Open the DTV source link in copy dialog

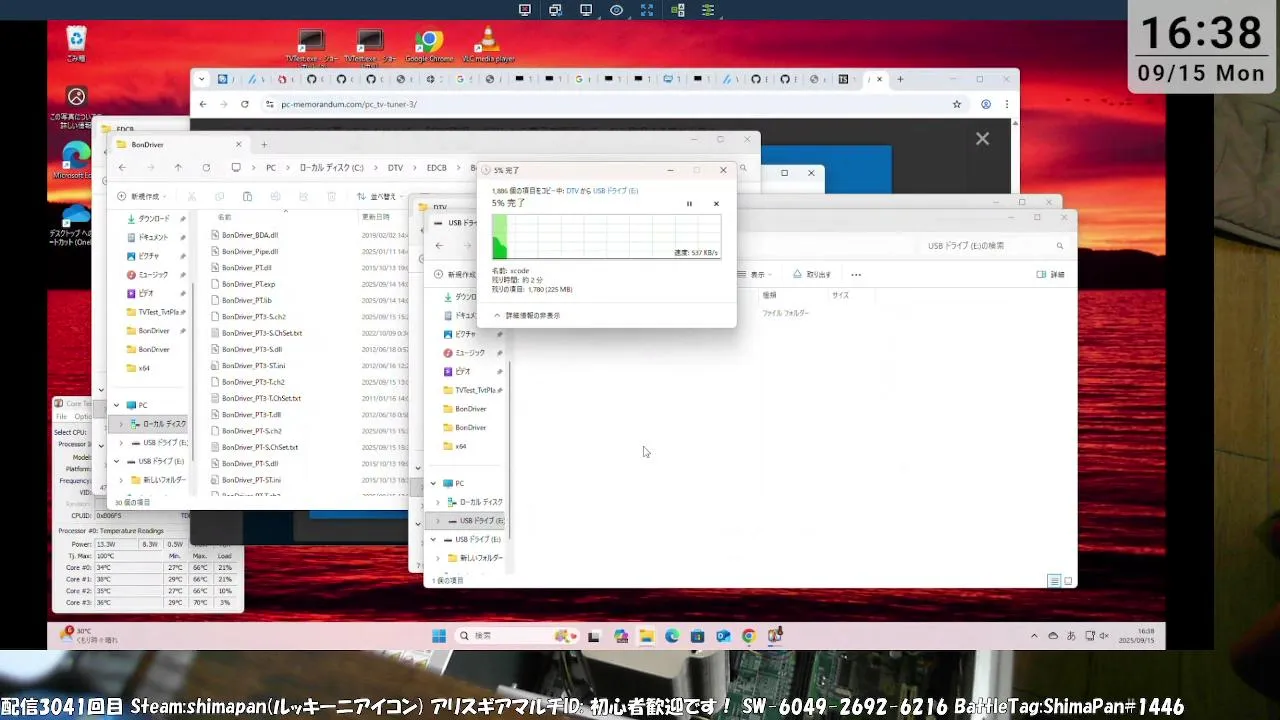(572, 191)
